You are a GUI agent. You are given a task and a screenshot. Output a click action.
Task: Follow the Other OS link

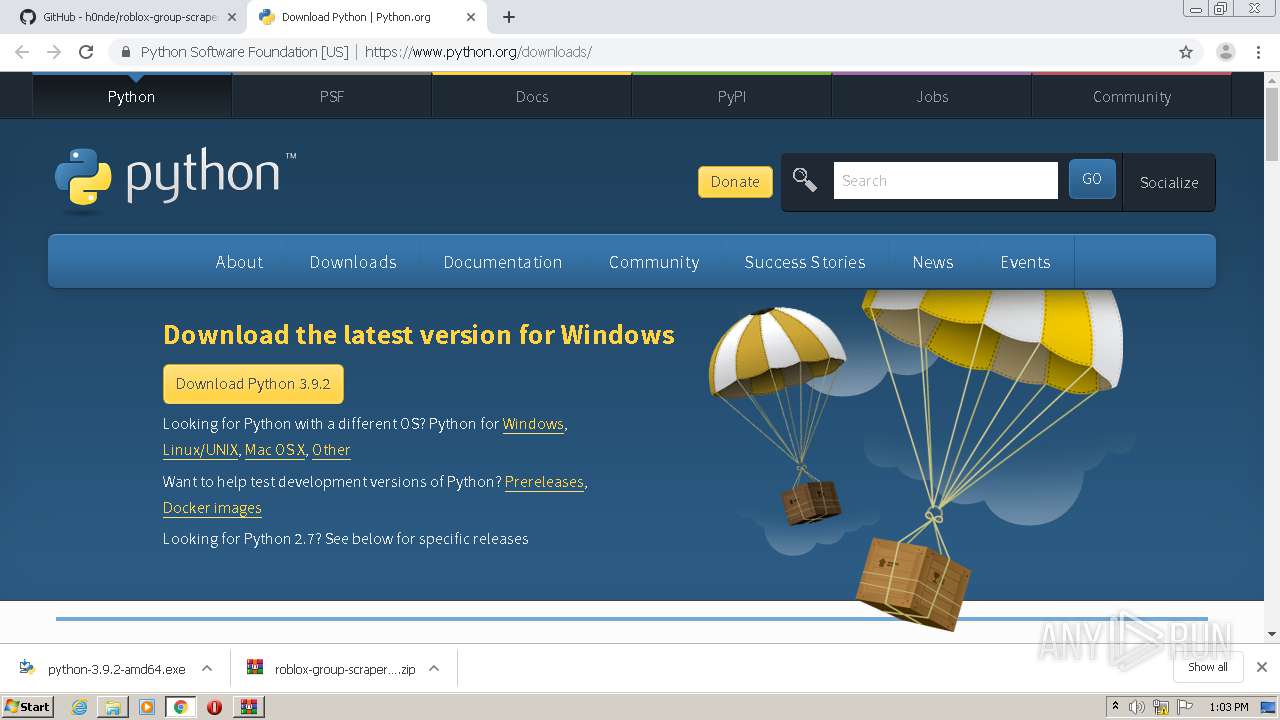coord(331,450)
